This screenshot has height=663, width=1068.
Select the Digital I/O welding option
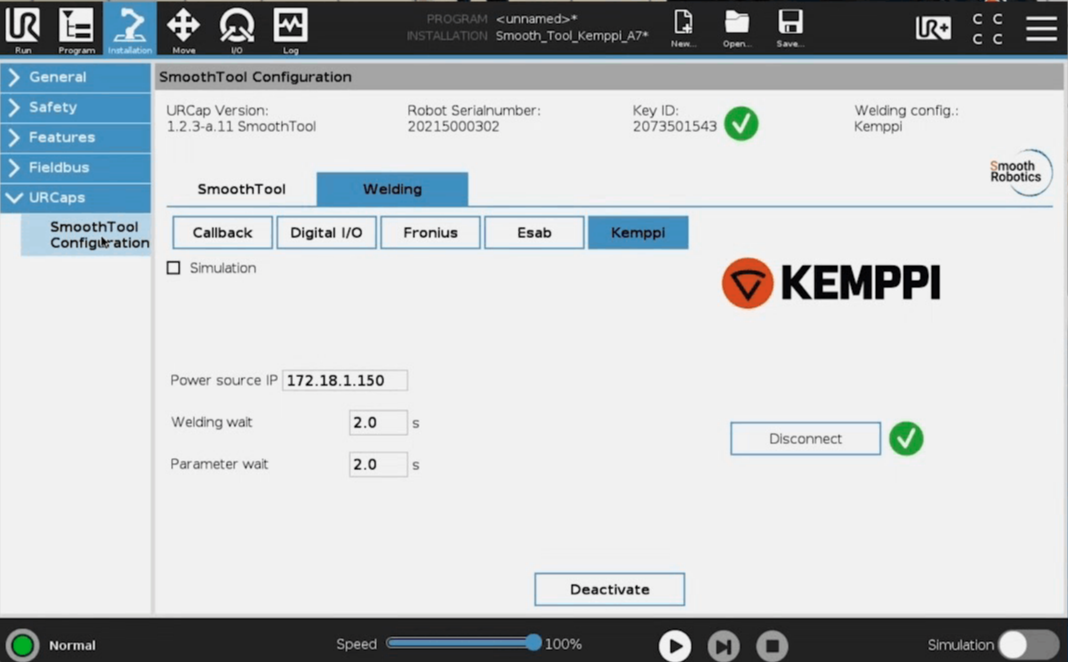click(326, 232)
